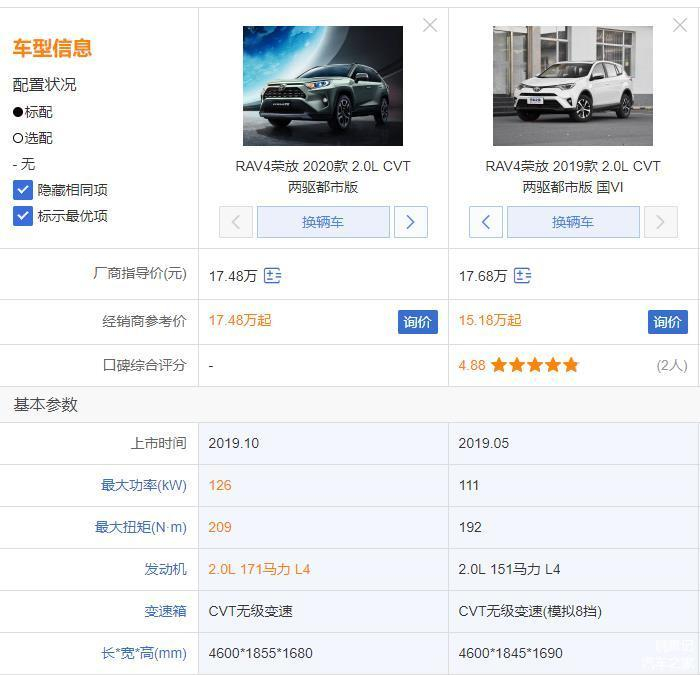
Task: Click the 126 max power value
Action: 220,485
